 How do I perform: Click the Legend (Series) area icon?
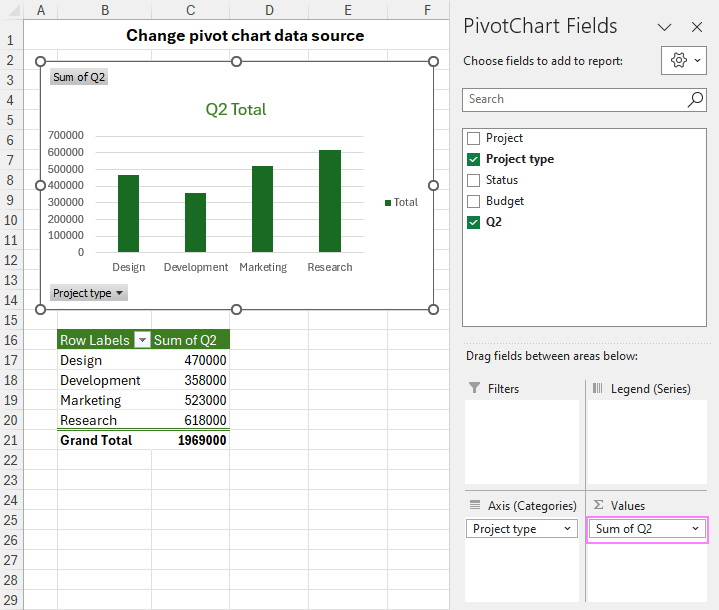coord(597,388)
